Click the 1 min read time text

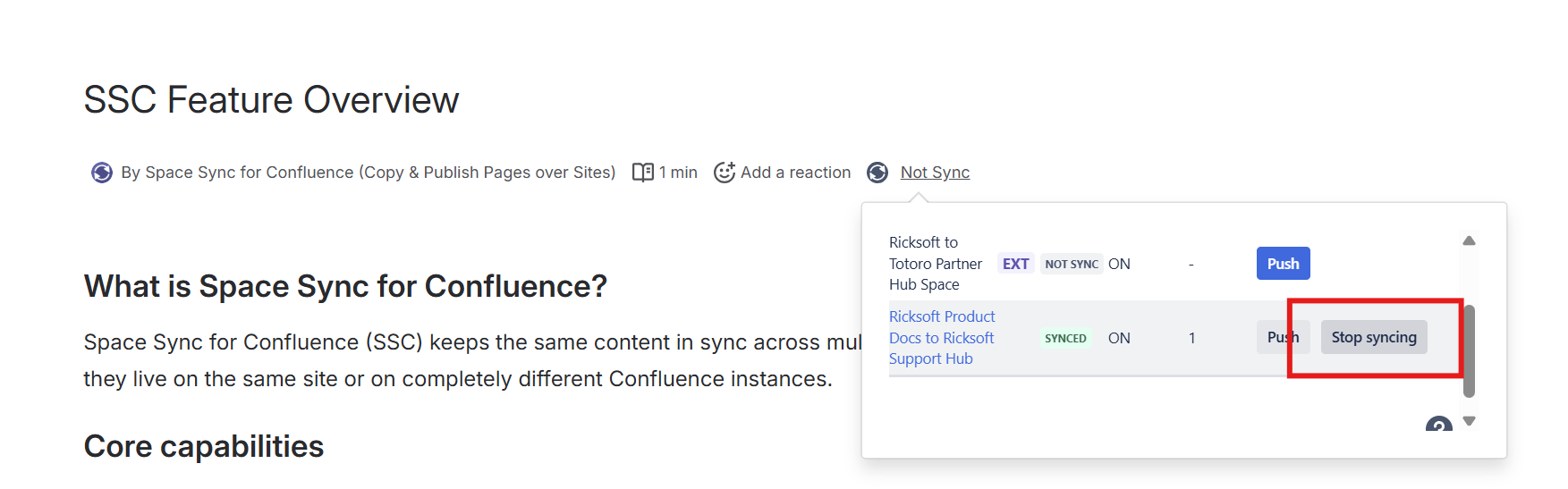tap(678, 173)
